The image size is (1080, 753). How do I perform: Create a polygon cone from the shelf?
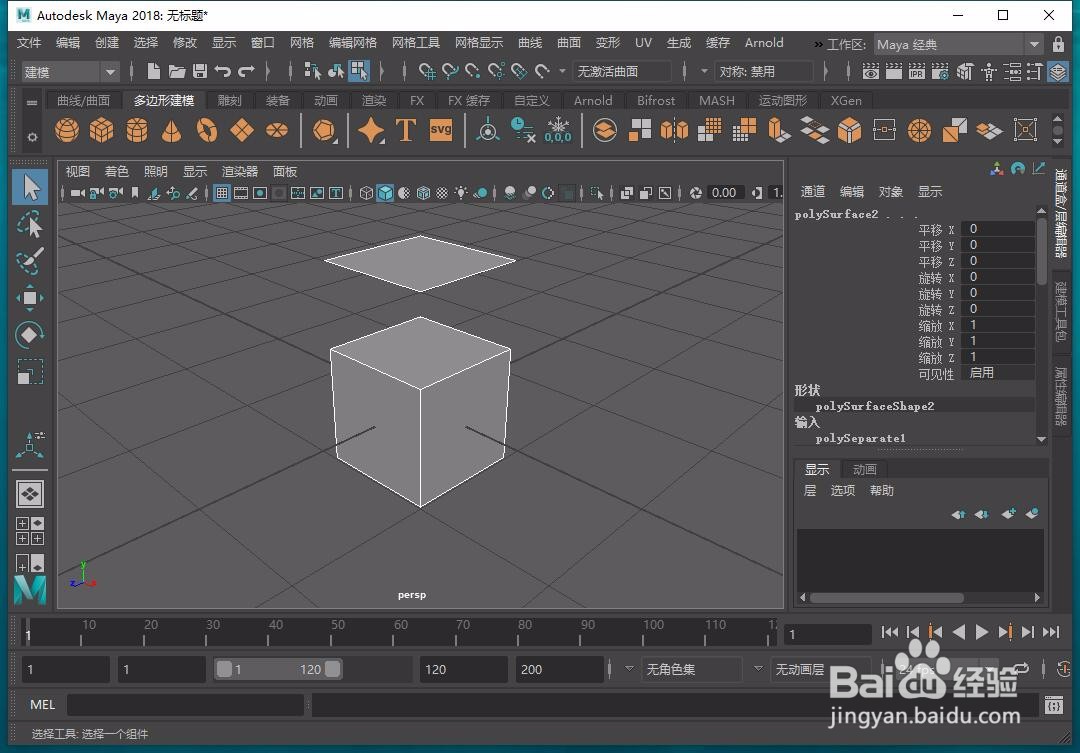172,130
